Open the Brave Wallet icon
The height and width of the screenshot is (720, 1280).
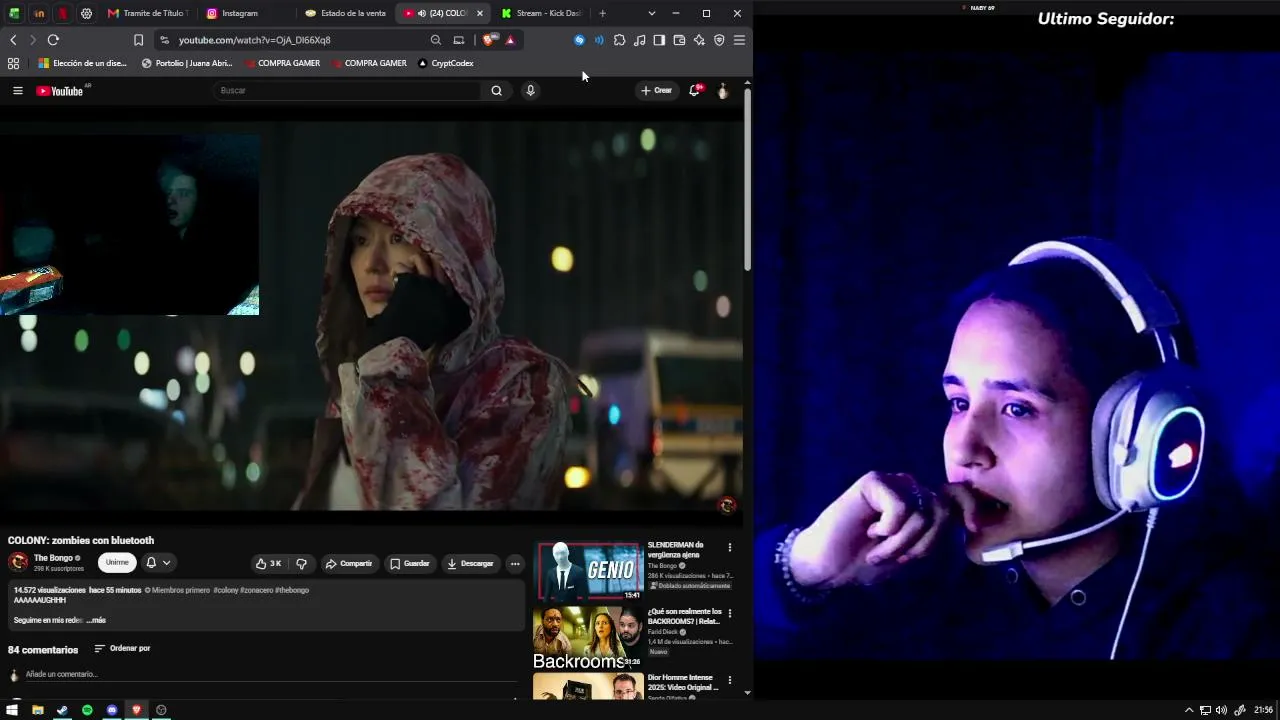coord(679,40)
